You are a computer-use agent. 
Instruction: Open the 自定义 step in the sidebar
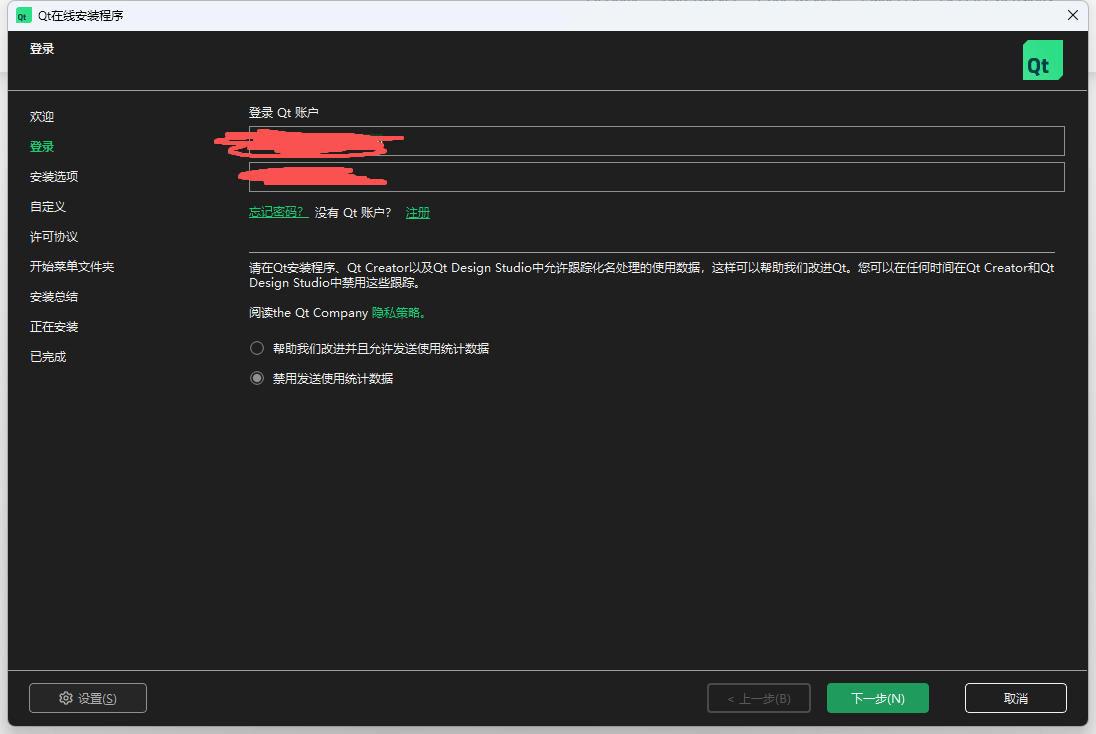point(48,207)
